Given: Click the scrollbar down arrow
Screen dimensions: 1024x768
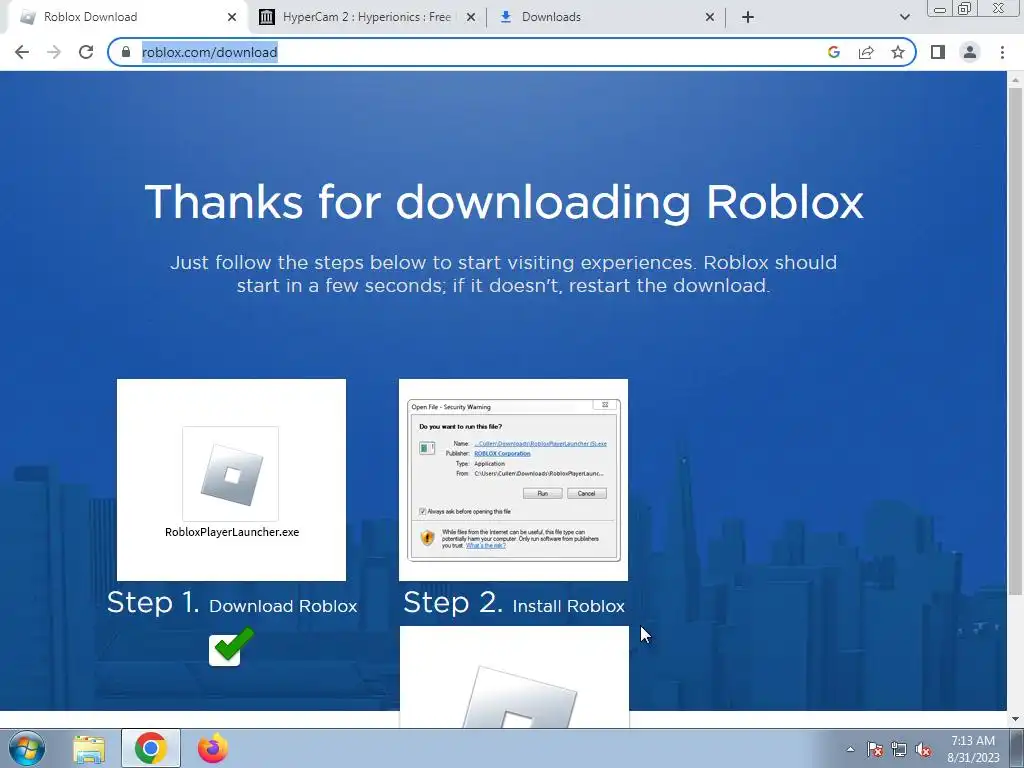Looking at the screenshot, I should (1015, 719).
